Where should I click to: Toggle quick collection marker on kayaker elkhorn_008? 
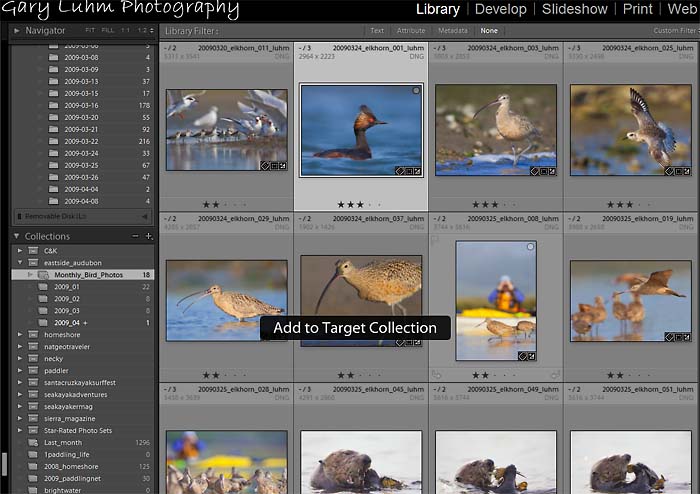pyautogui.click(x=530, y=247)
